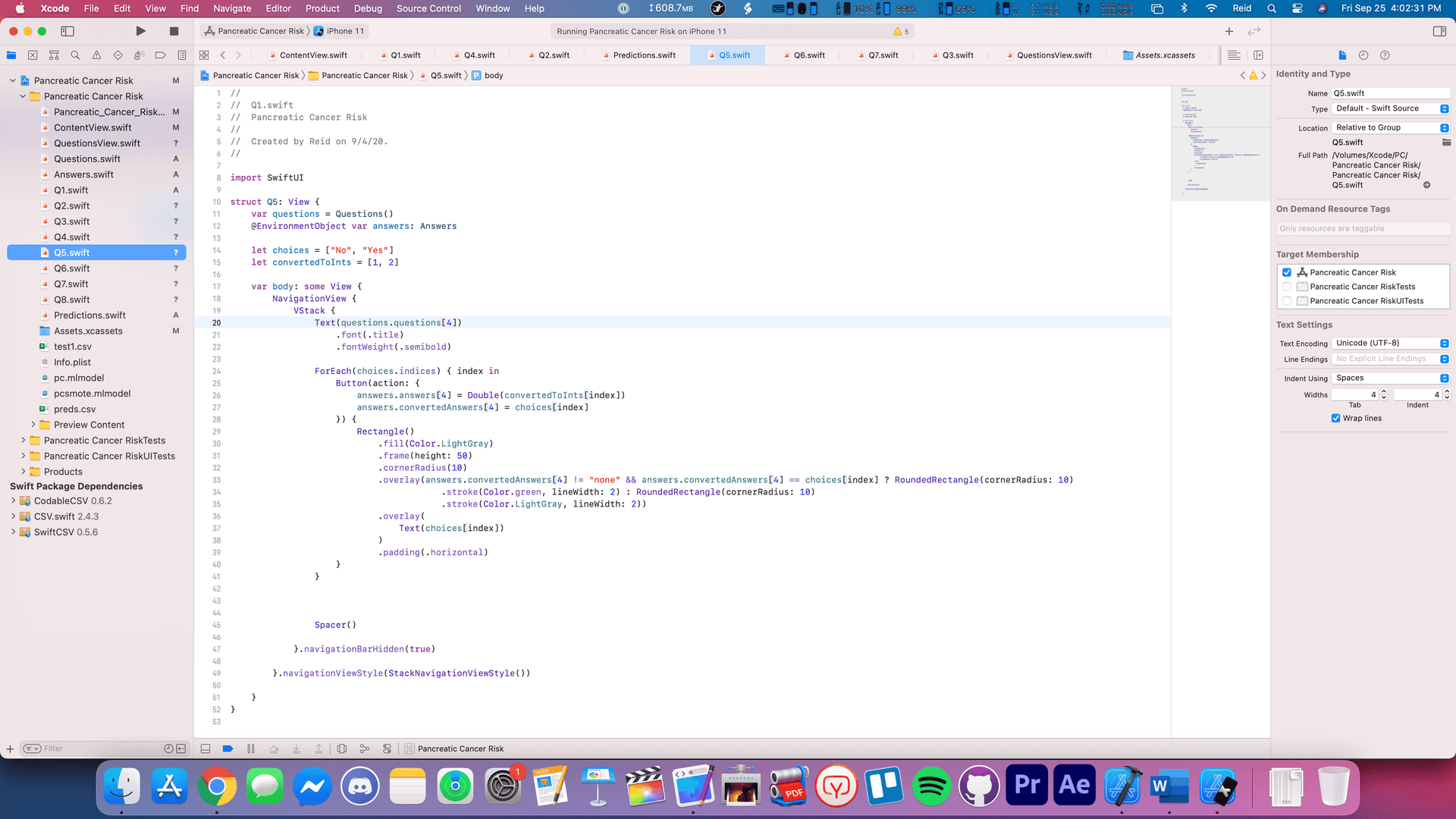Click the Run (play) button
Image resolution: width=1456 pixels, height=819 pixels.
pos(140,31)
